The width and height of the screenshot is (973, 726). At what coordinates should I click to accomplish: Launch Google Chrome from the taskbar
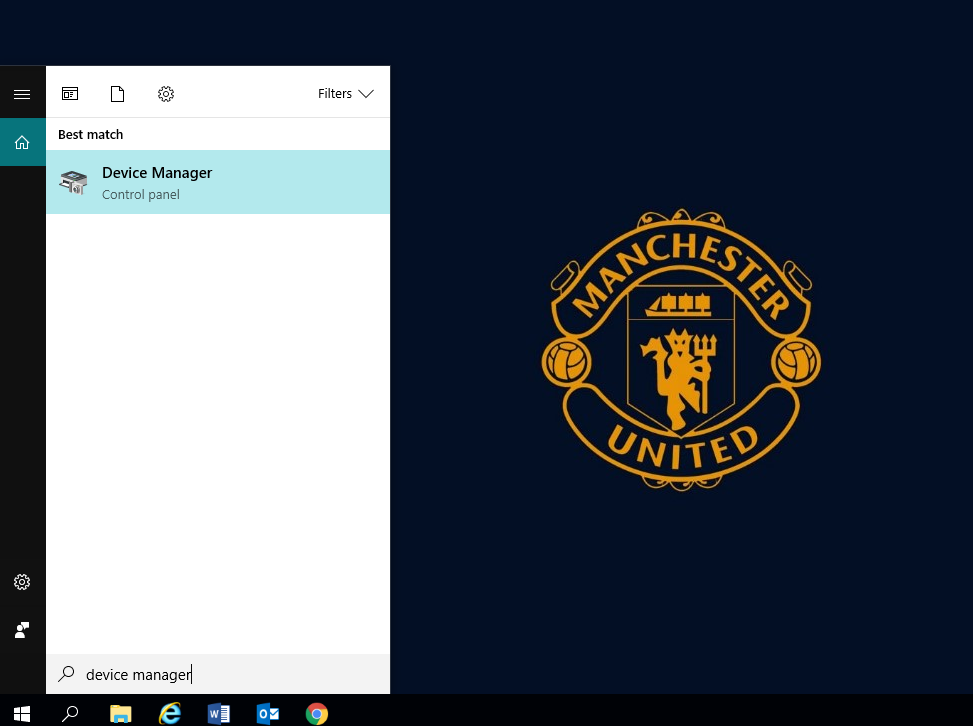(x=316, y=713)
